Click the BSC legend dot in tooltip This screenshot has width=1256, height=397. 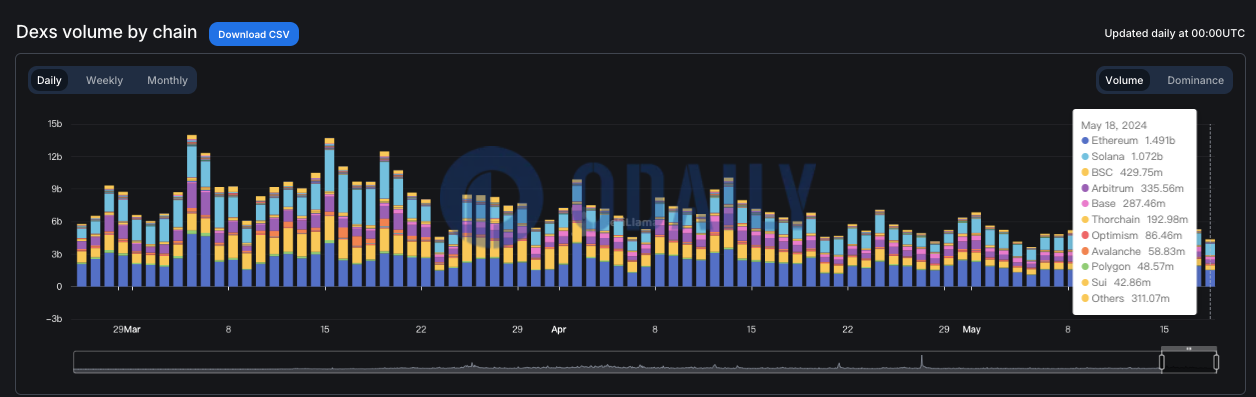click(x=1085, y=172)
